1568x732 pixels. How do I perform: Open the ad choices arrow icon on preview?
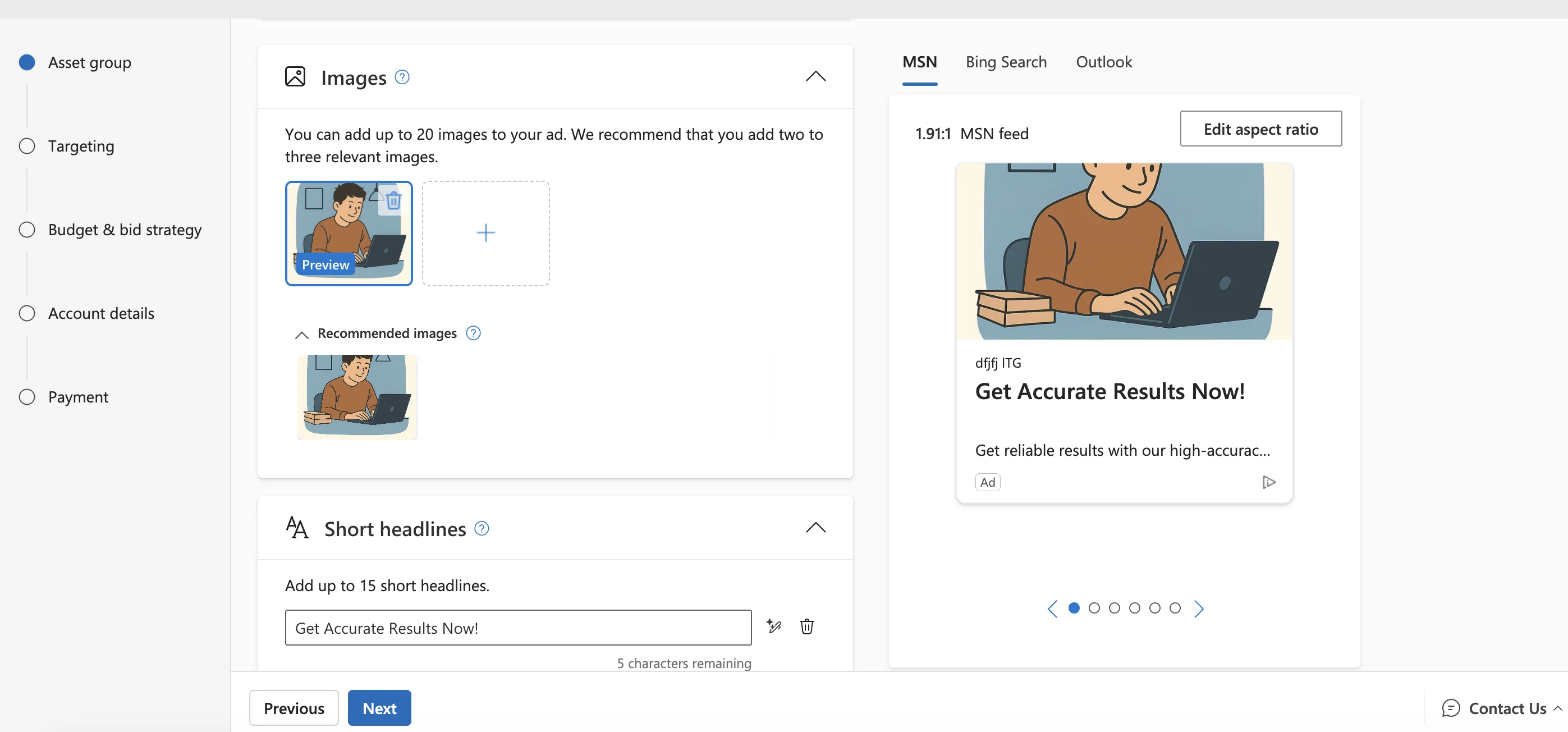point(1269,482)
